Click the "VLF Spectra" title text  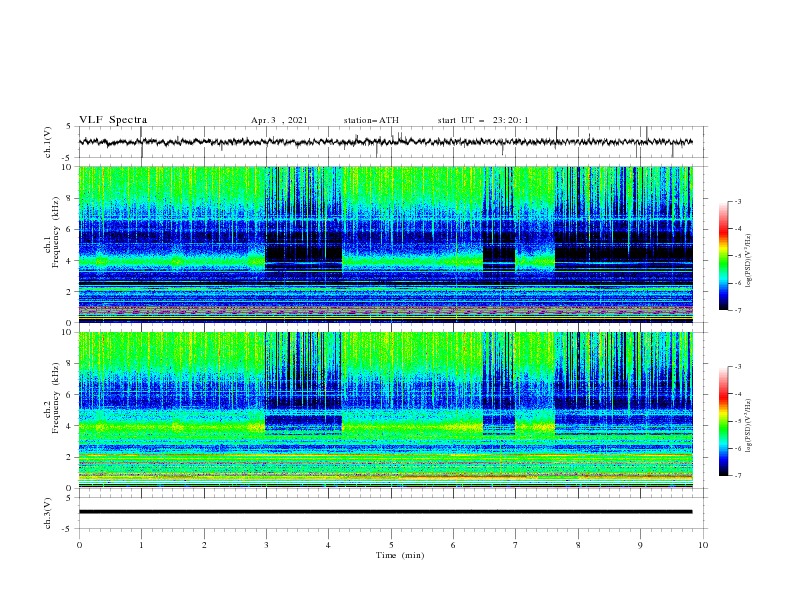coord(113,120)
